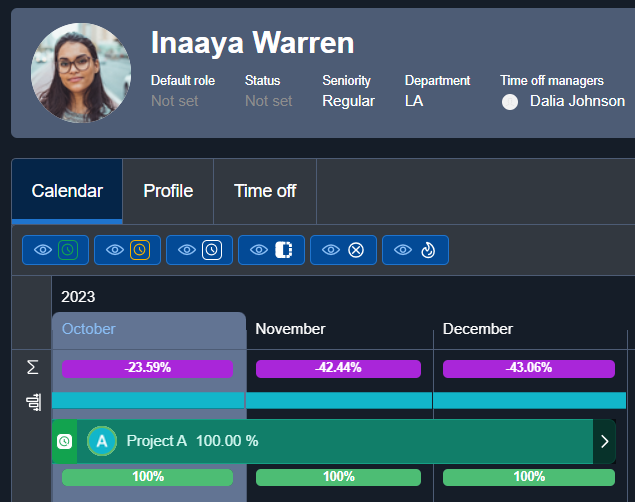Viewport: 635px width, 502px height.
Task: Click Dalia Johnson's manager avatar dot
Action: click(510, 102)
